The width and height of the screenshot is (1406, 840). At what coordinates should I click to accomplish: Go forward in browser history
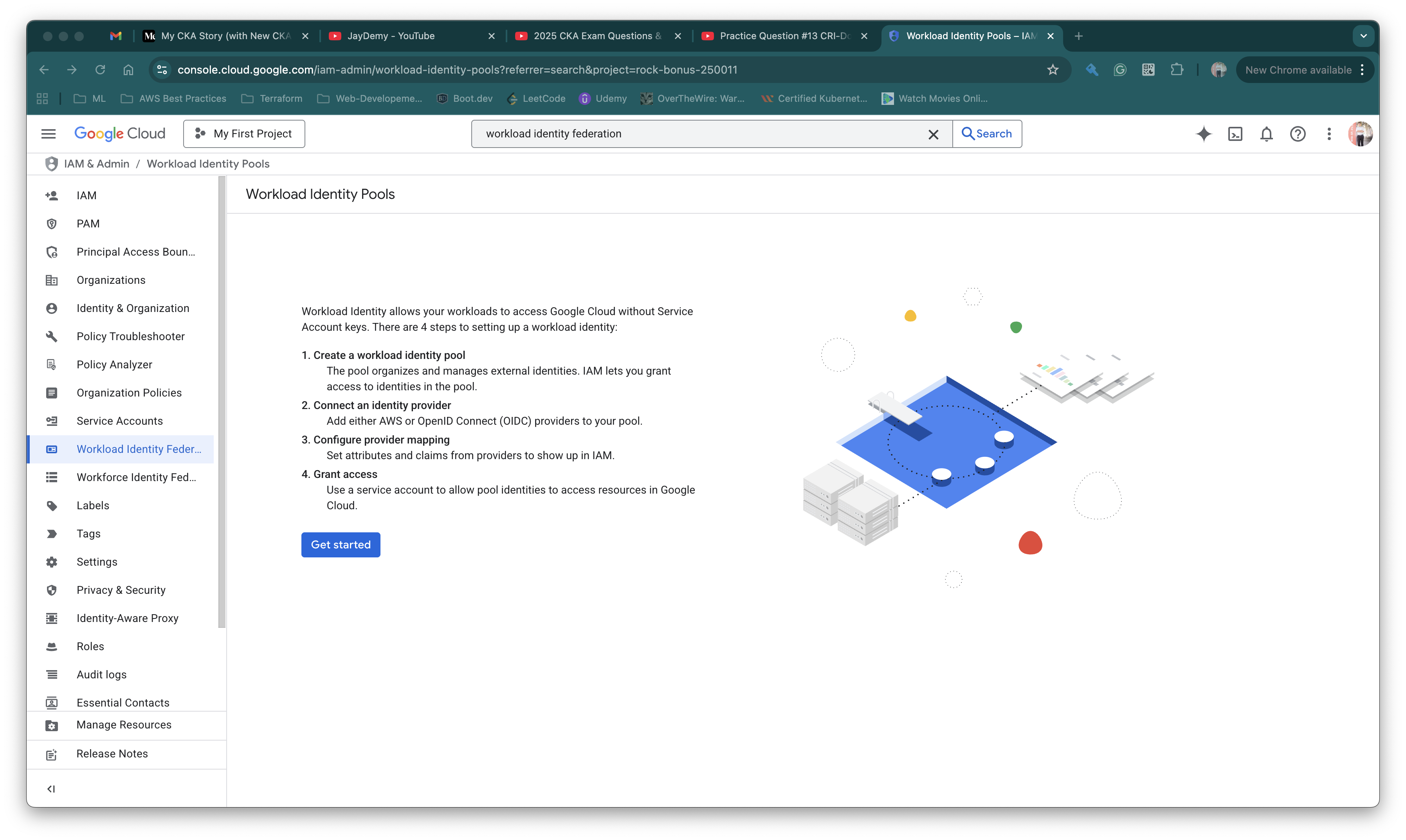pyautogui.click(x=72, y=70)
